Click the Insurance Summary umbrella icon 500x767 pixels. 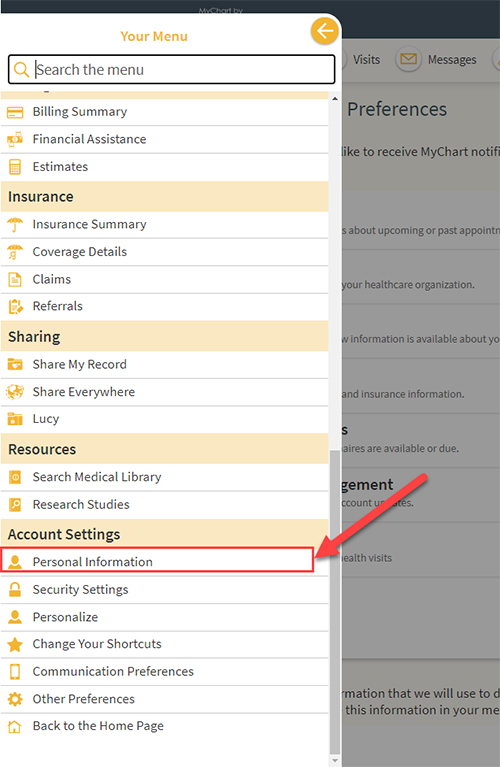point(15,225)
